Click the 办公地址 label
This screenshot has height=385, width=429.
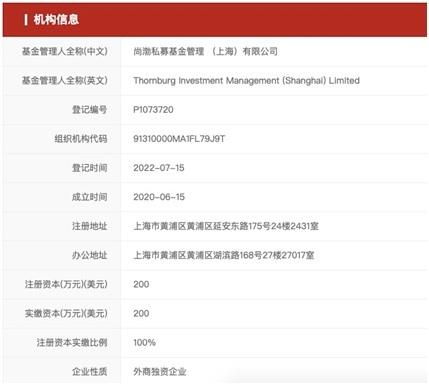click(90, 255)
